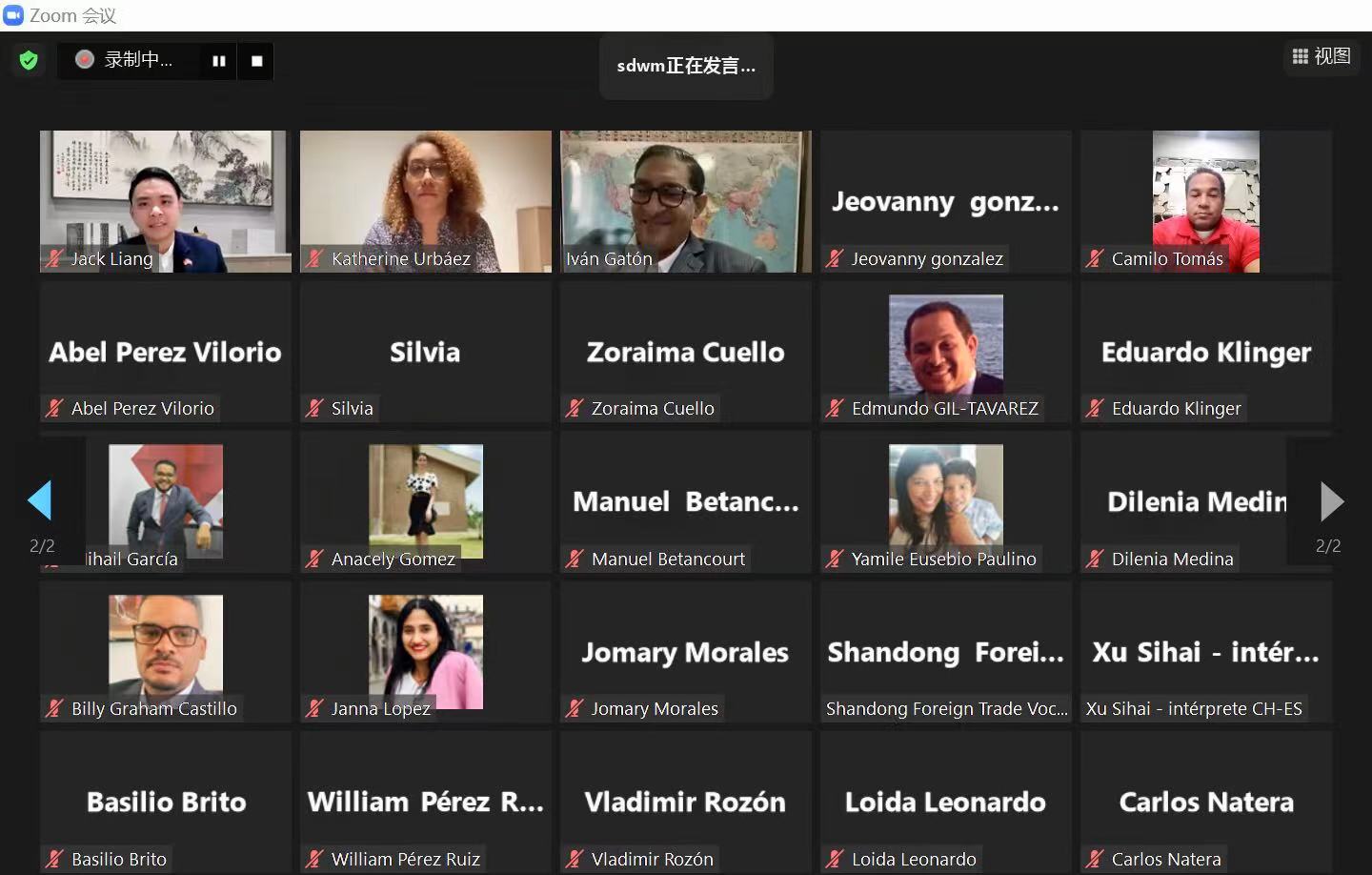Viewport: 1372px width, 875px height.
Task: Click Billy Graham Castillo's muted mic icon
Action: point(55,708)
